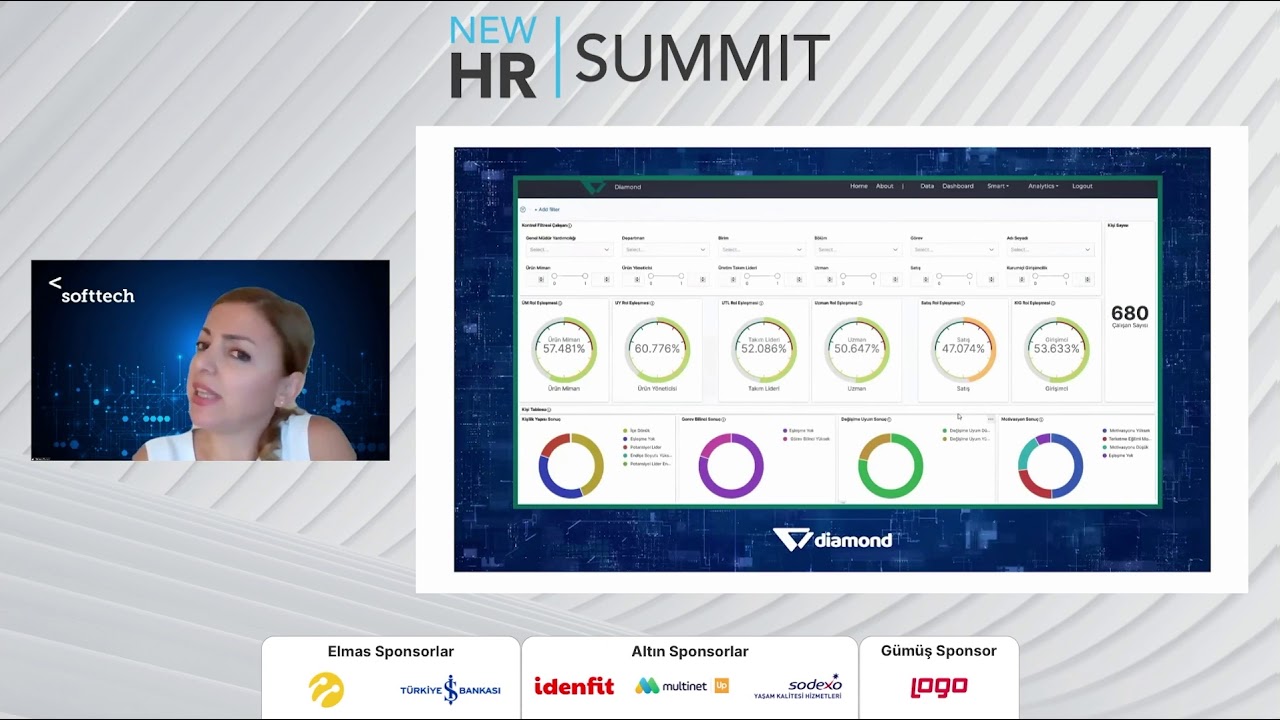Viewport: 1280px width, 720px height.
Task: Click the softtech logo on the speaker video
Action: pos(92,291)
